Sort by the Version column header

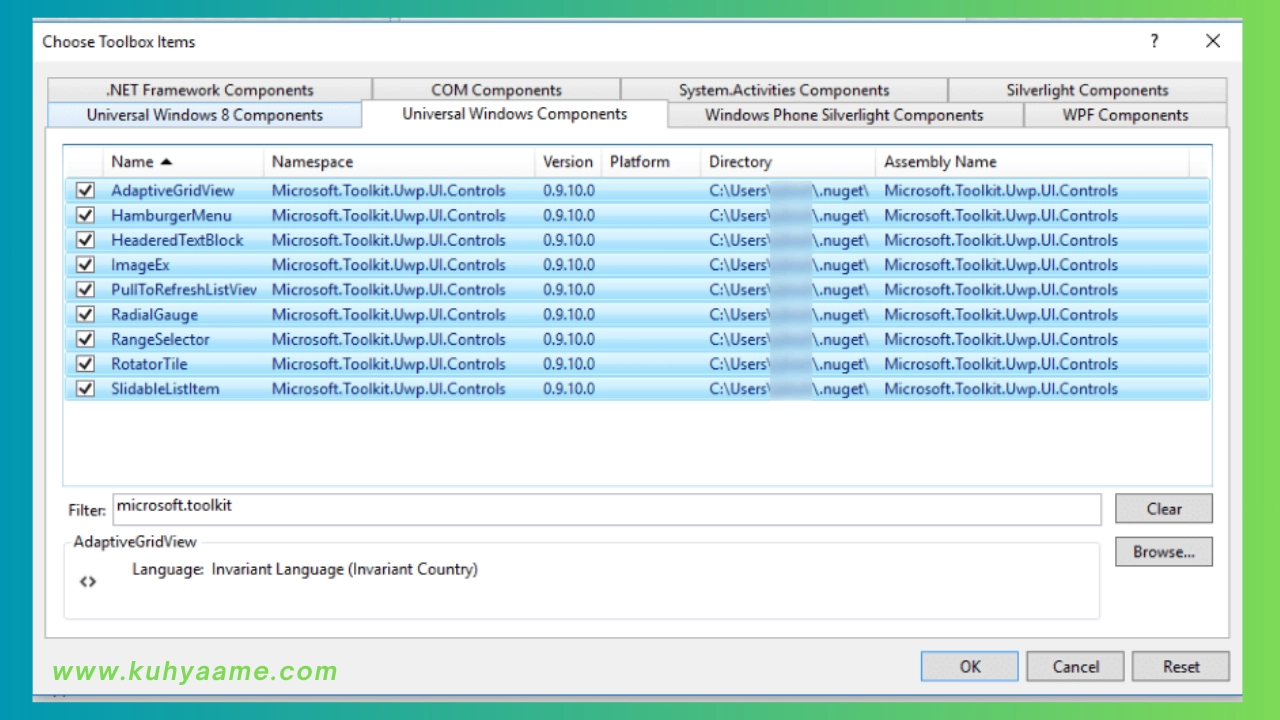pyautogui.click(x=568, y=162)
